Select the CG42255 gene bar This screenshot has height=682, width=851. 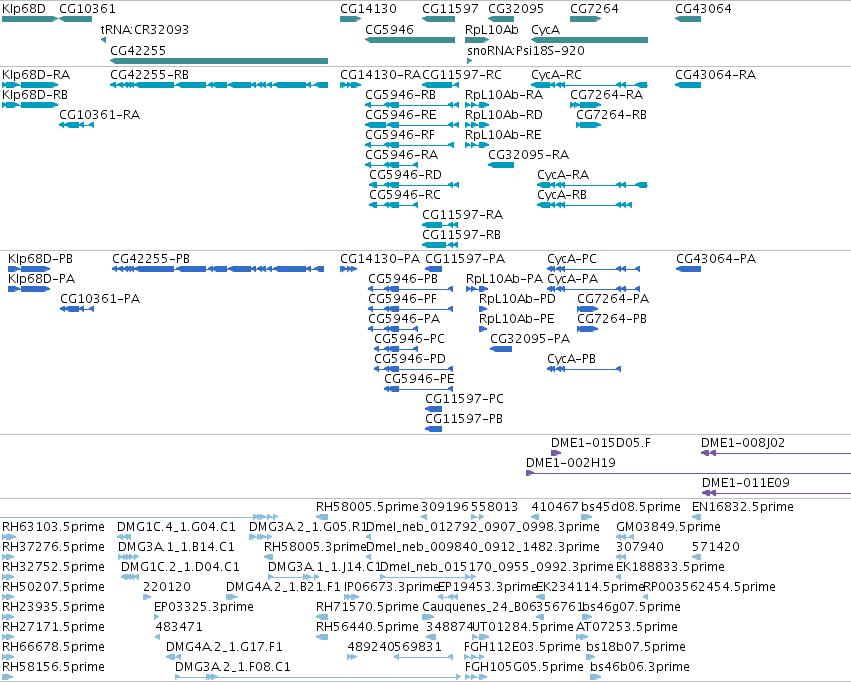point(219,61)
